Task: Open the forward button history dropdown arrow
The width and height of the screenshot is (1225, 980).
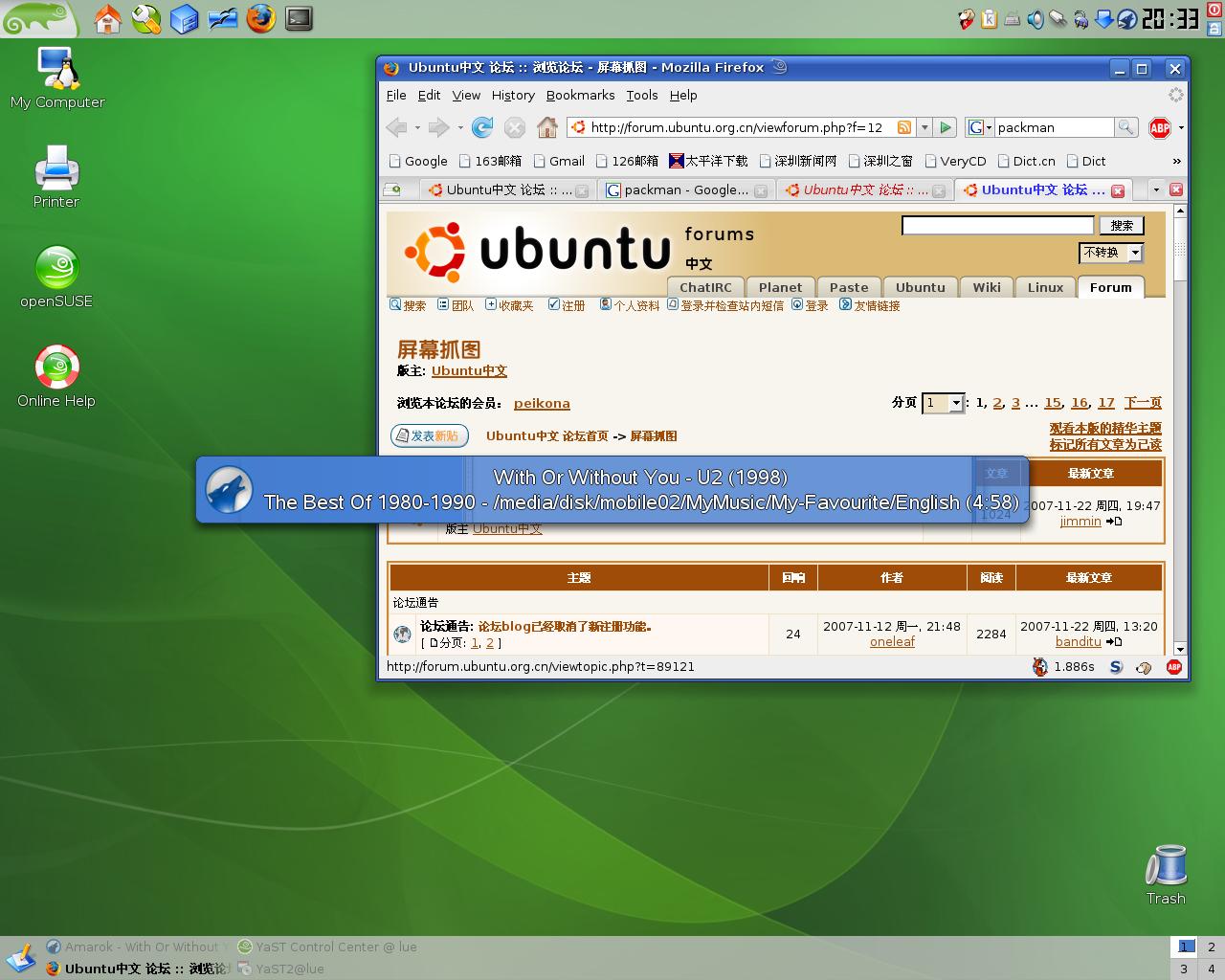Action: (x=460, y=127)
